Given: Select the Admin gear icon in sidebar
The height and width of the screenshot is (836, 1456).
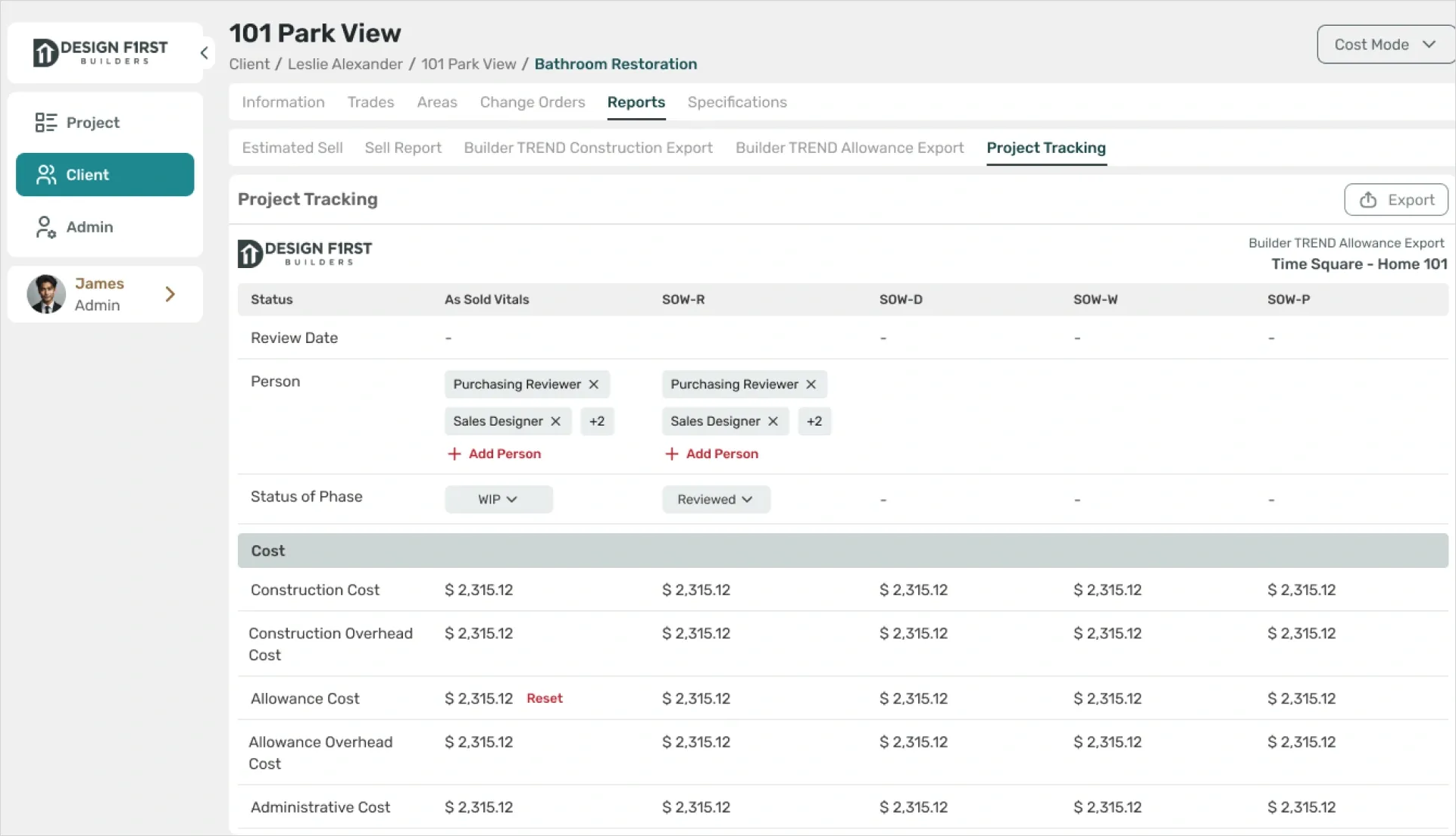Looking at the screenshot, I should coord(45,226).
